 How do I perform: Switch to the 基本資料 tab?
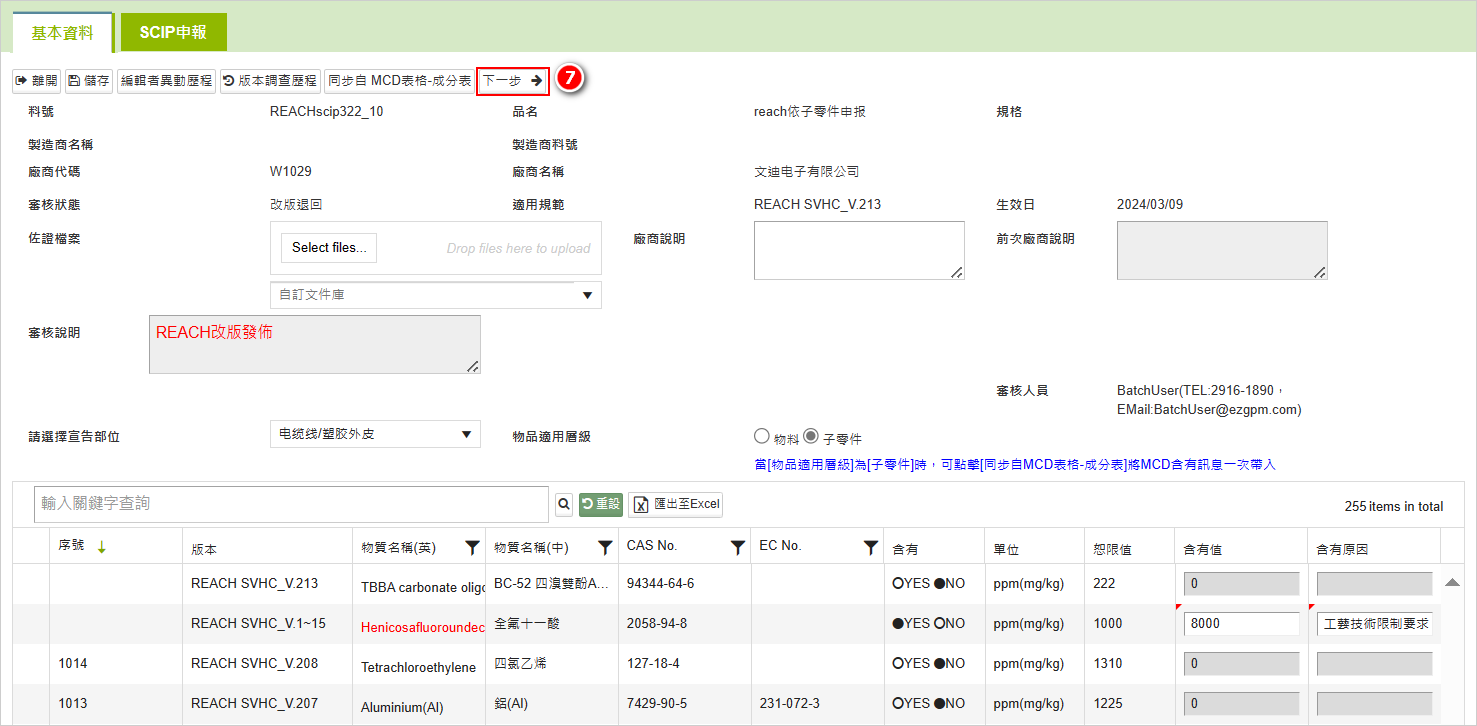[x=62, y=33]
